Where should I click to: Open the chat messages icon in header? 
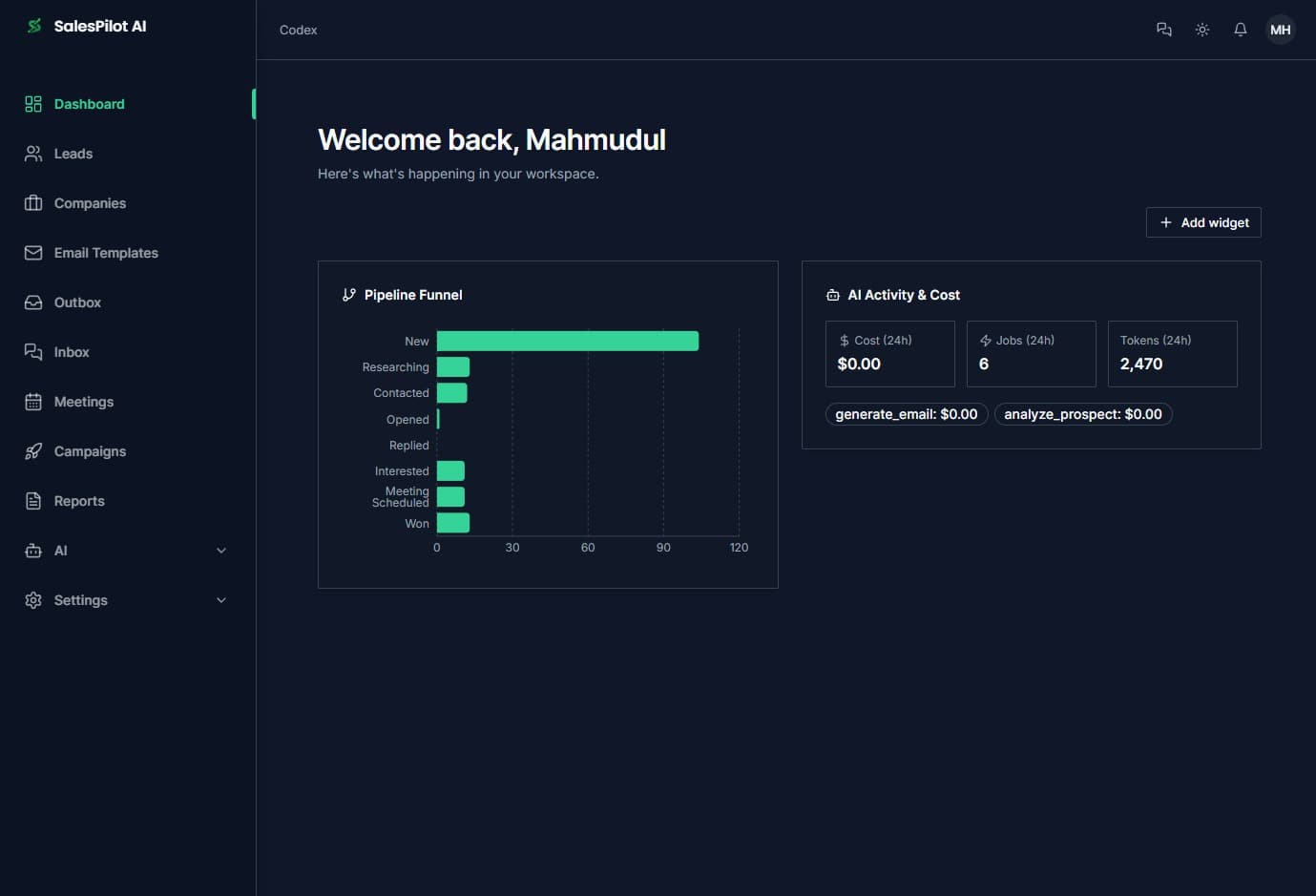pos(1164,30)
